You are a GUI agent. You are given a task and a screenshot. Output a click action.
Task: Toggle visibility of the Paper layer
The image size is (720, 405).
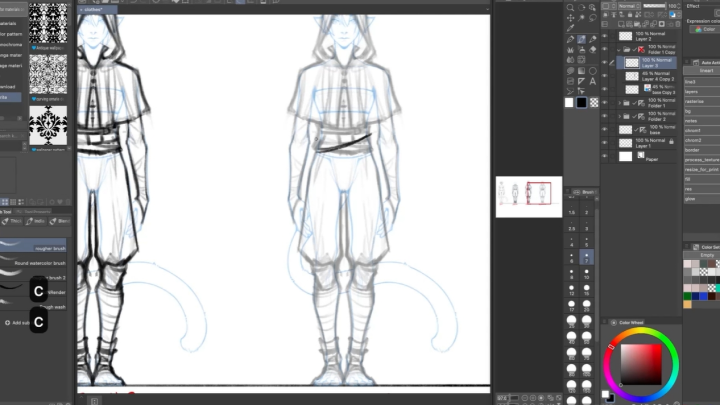point(604,156)
